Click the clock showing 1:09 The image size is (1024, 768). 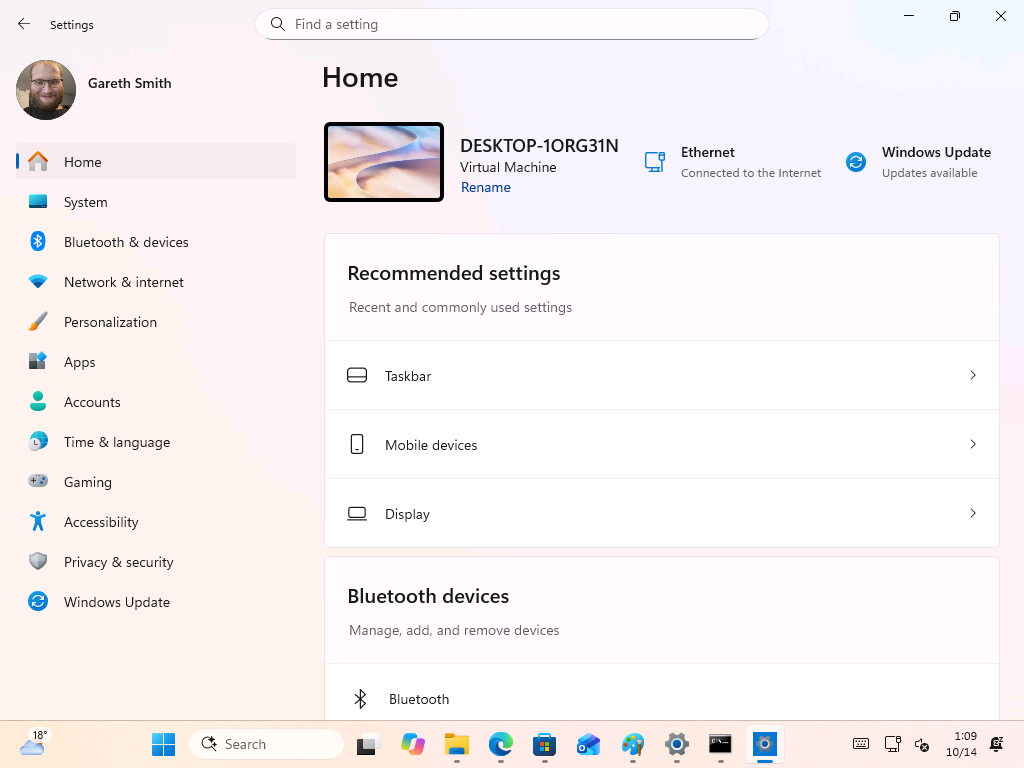(961, 744)
